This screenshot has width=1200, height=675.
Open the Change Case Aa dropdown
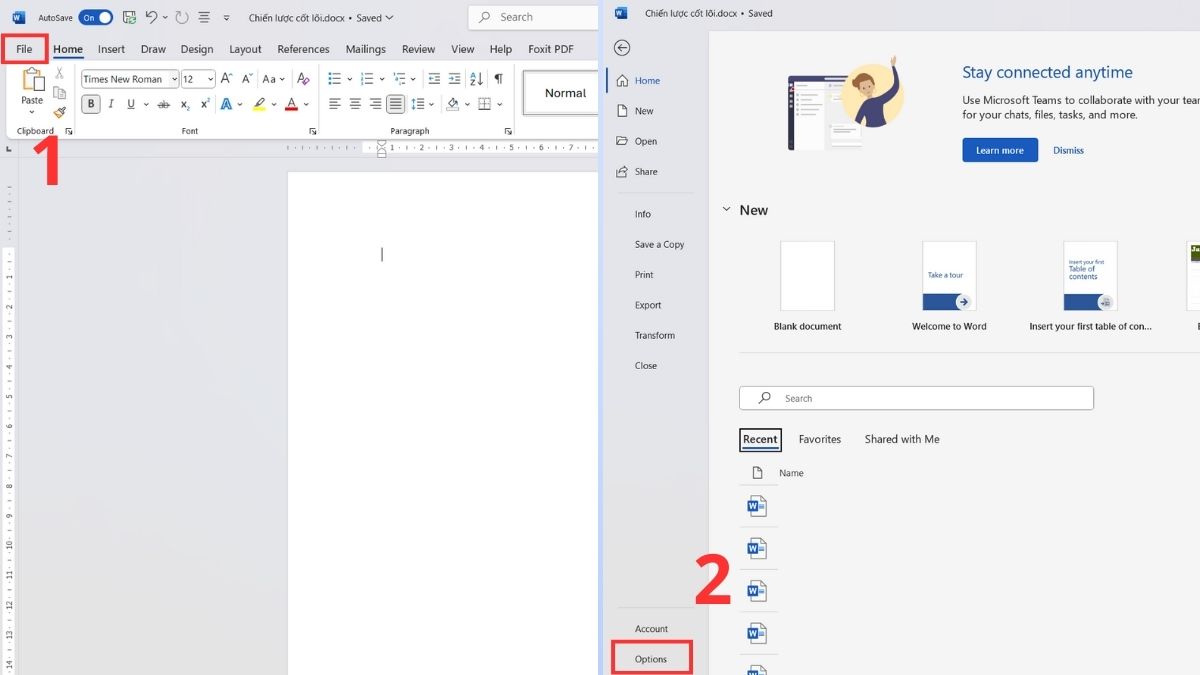tap(274, 78)
